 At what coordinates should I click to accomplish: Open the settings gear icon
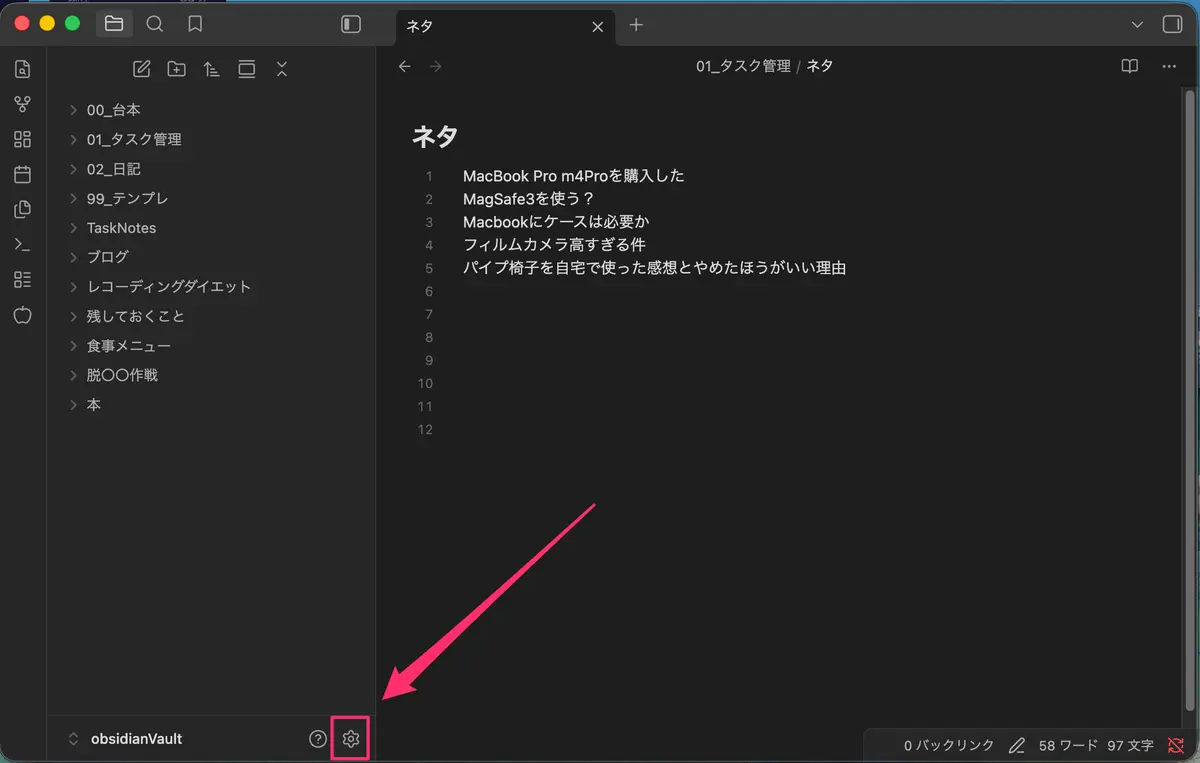[350, 739]
